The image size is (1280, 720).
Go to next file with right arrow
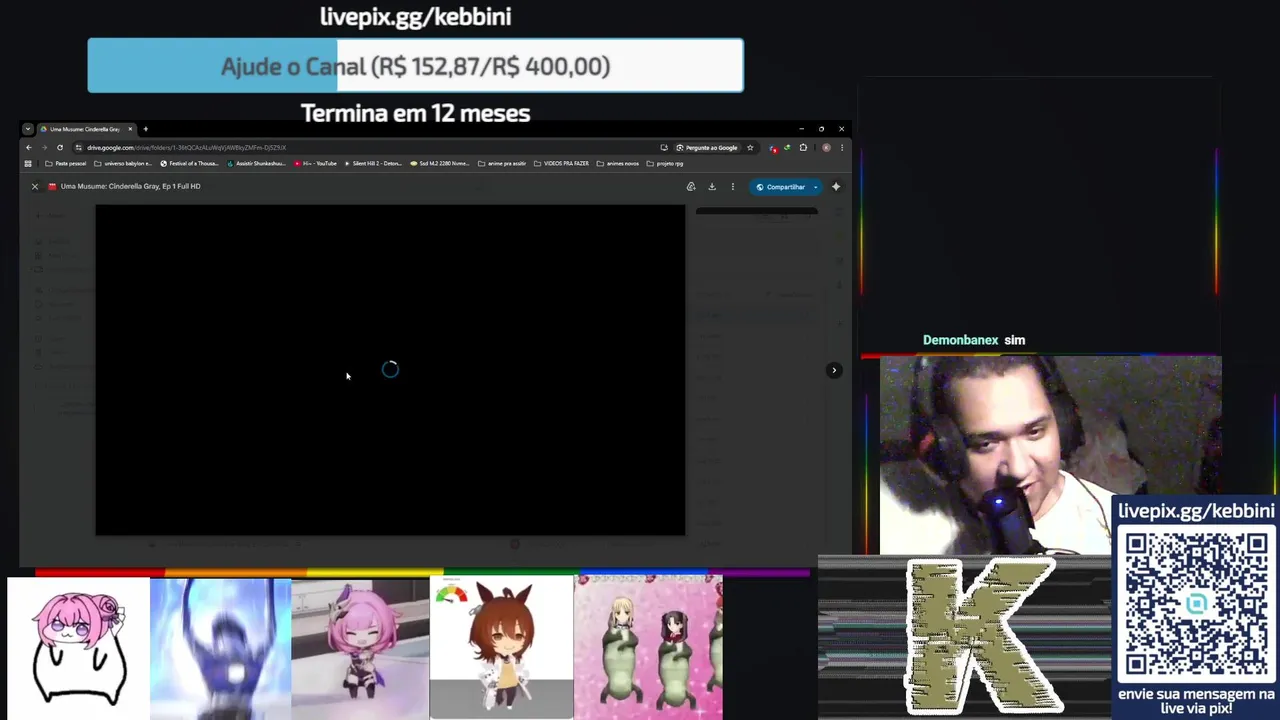pyautogui.click(x=834, y=370)
